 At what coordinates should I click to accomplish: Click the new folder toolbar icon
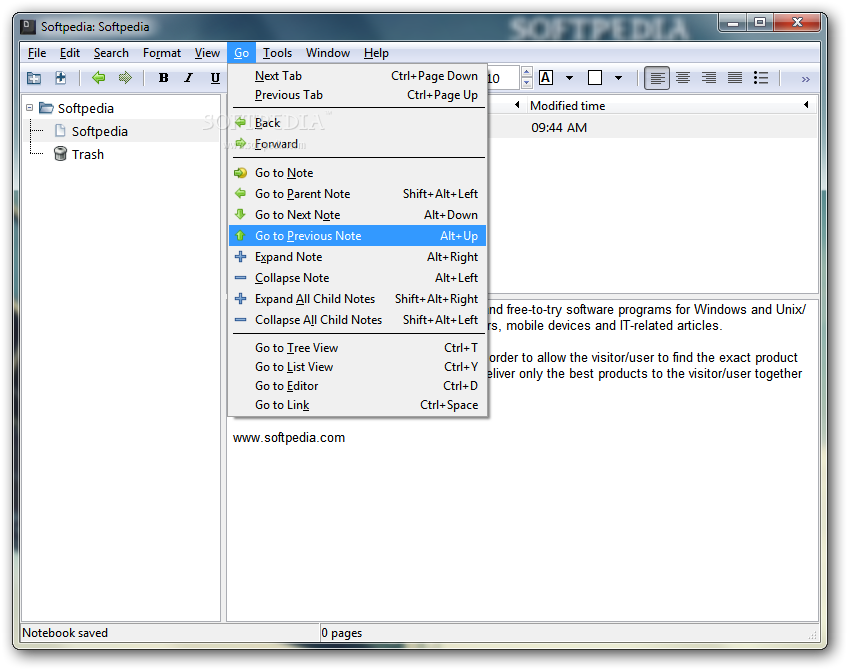34,78
